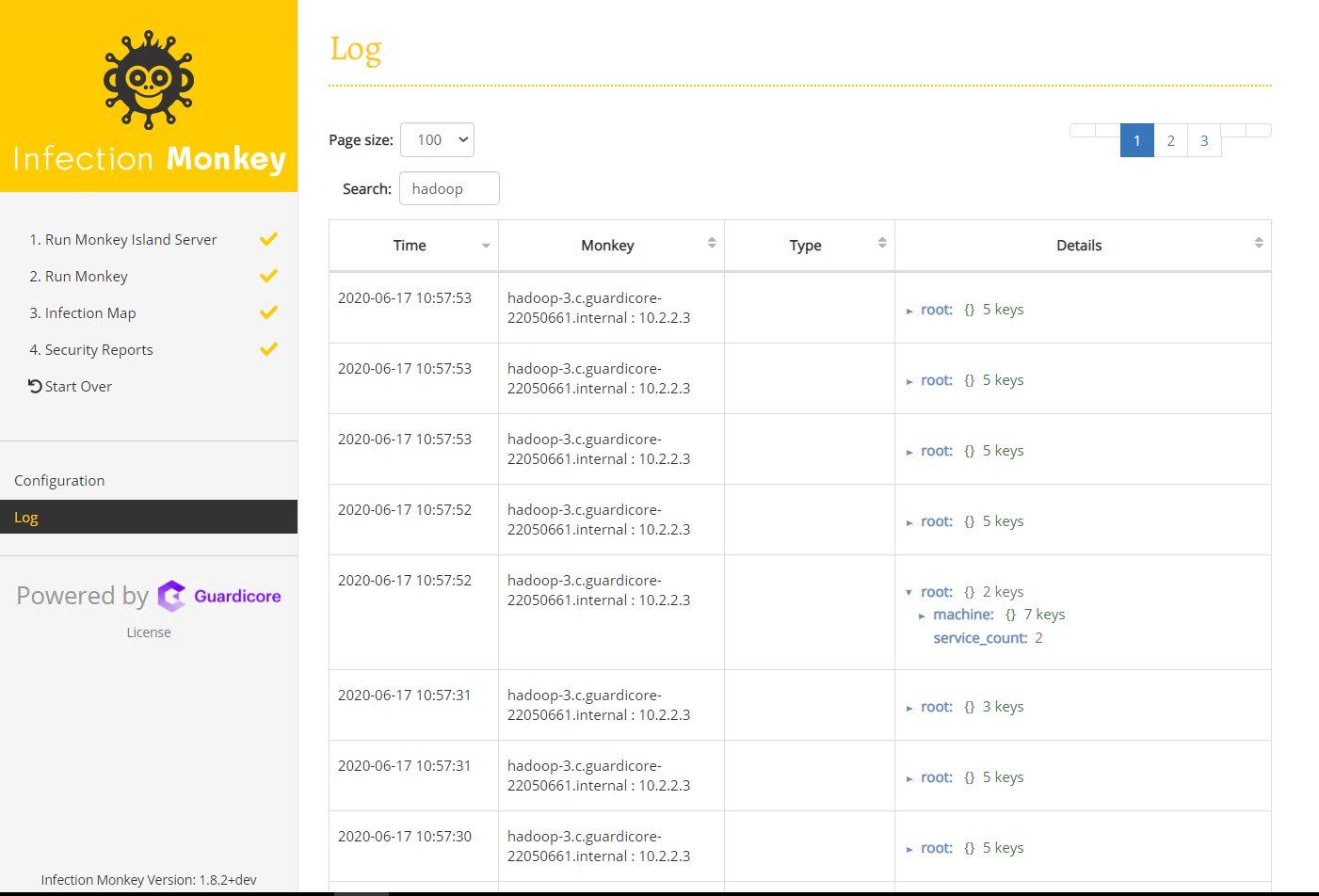The height and width of the screenshot is (896, 1319).
Task: Go to page 2 of the log
Action: click(1170, 139)
